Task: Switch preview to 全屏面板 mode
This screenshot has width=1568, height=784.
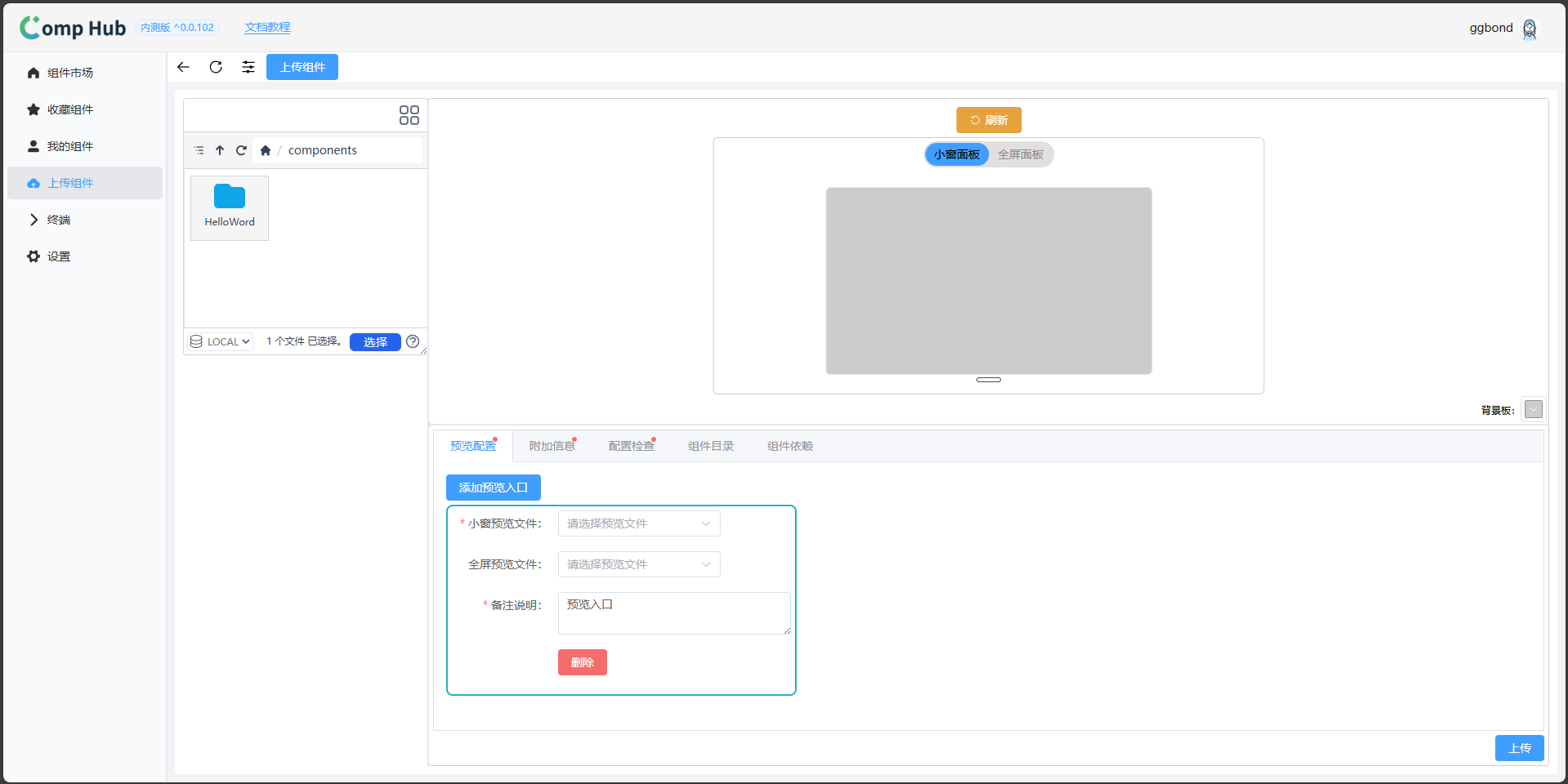Action: pyautogui.click(x=1020, y=154)
